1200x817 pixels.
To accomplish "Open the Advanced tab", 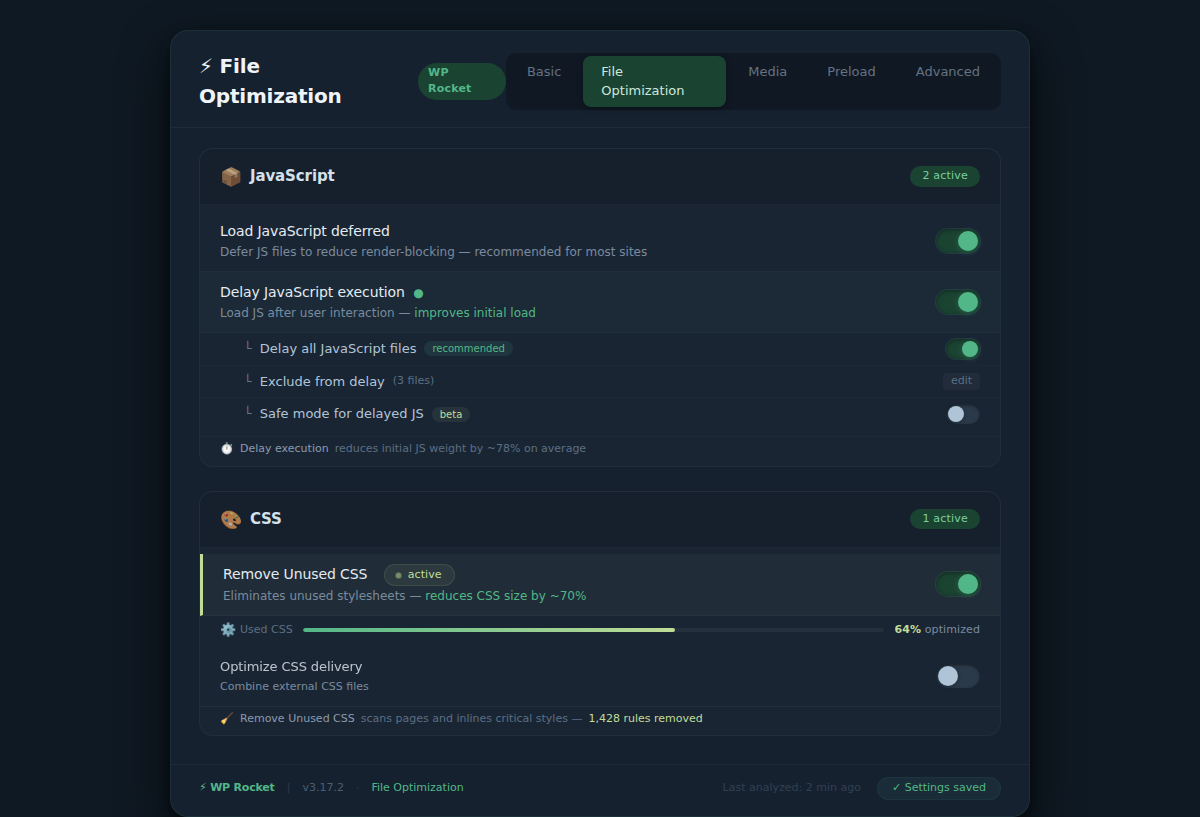I will coord(948,72).
